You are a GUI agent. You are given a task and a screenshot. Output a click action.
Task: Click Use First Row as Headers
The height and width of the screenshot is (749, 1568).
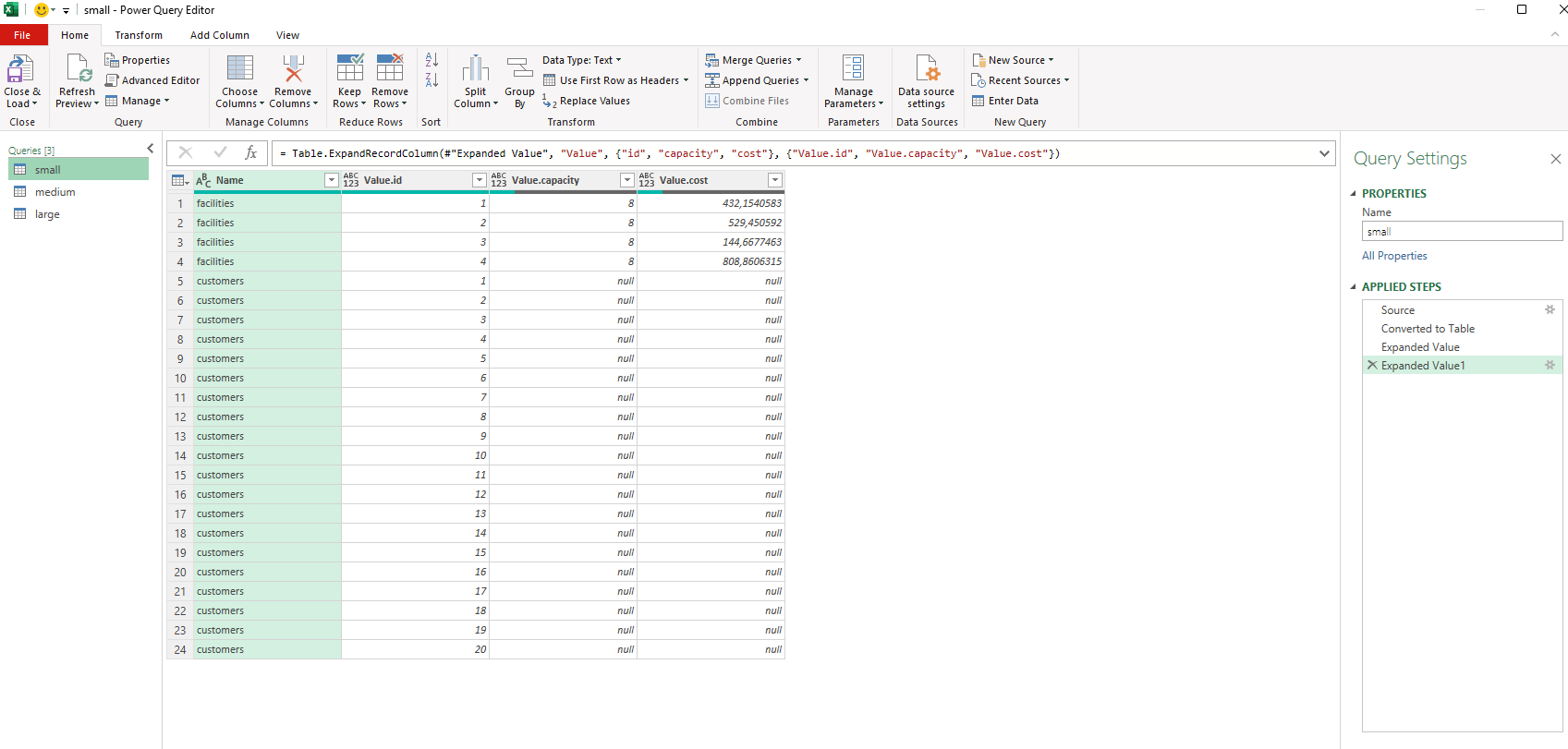(x=610, y=80)
